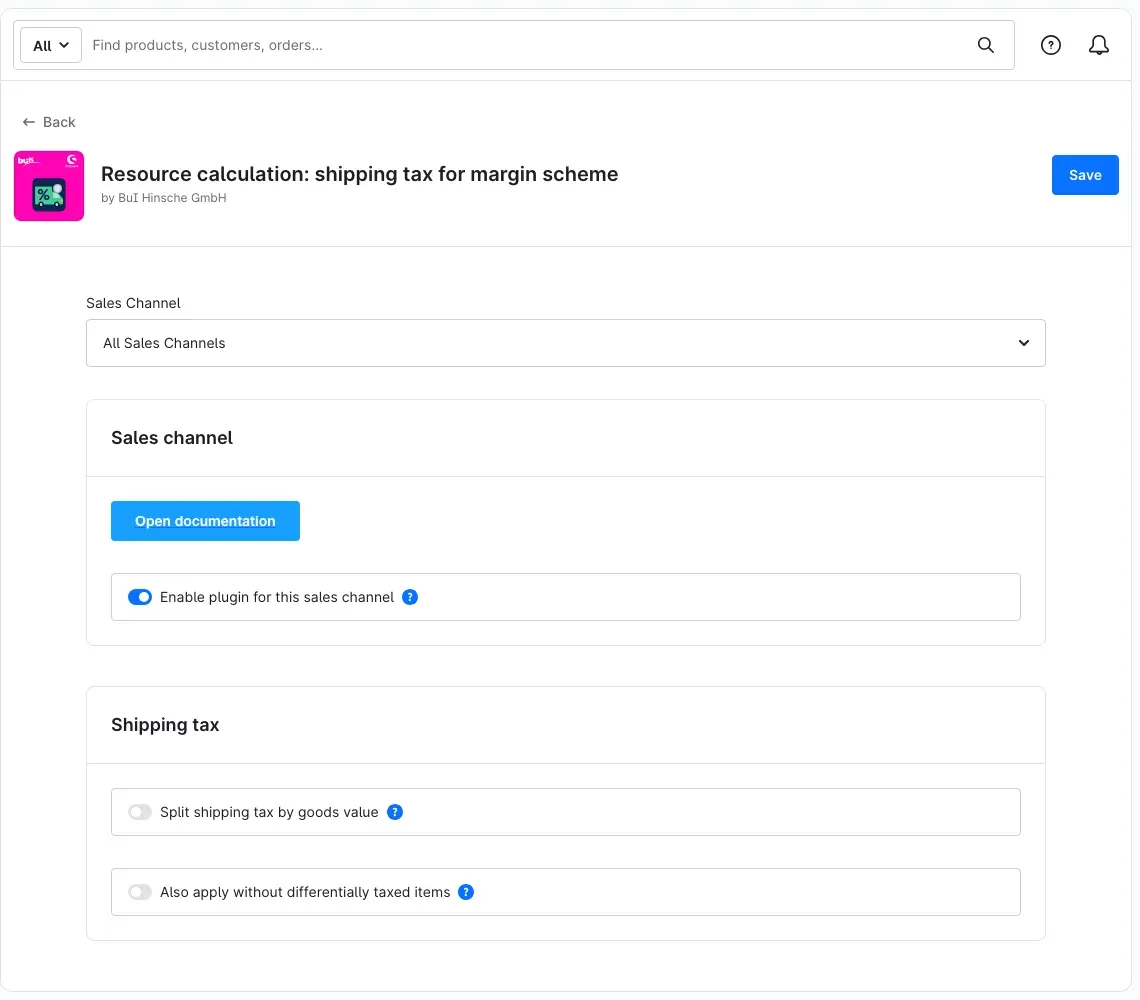Open the help center icon
This screenshot has width=1140, height=1000.
tap(1050, 45)
